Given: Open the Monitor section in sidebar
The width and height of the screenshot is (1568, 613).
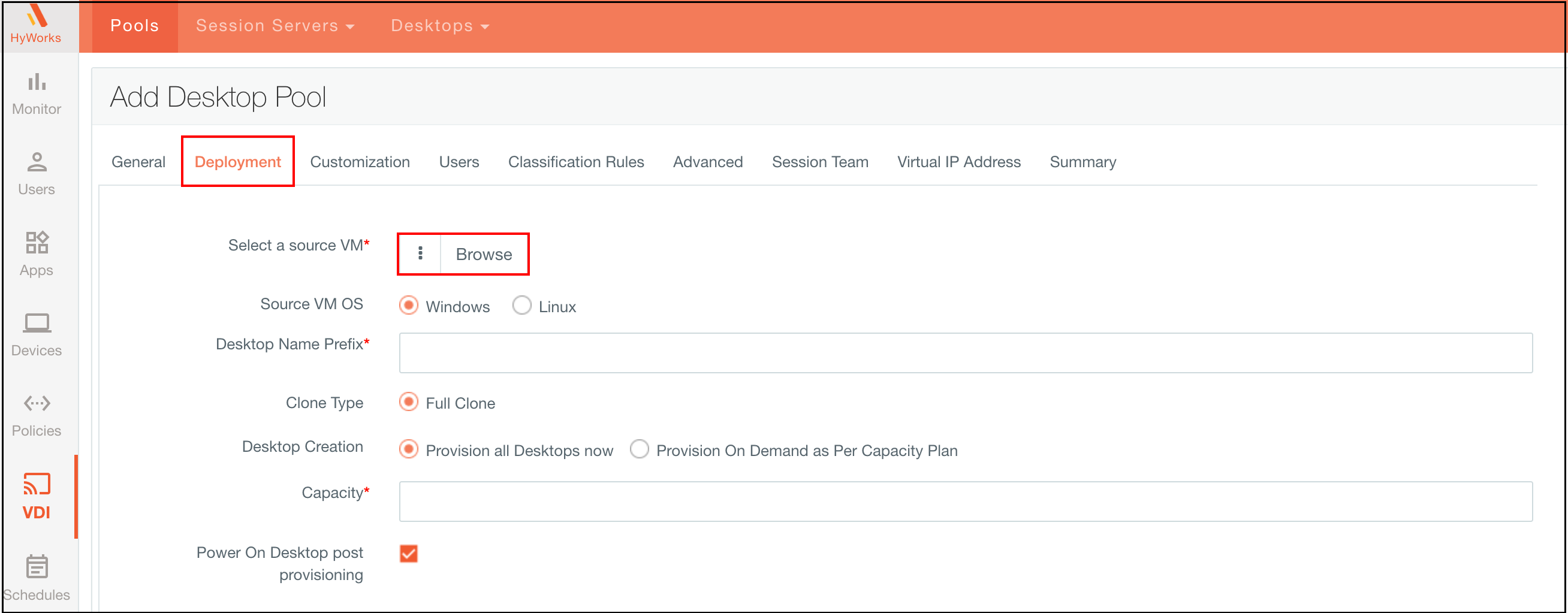Looking at the screenshot, I should (37, 94).
